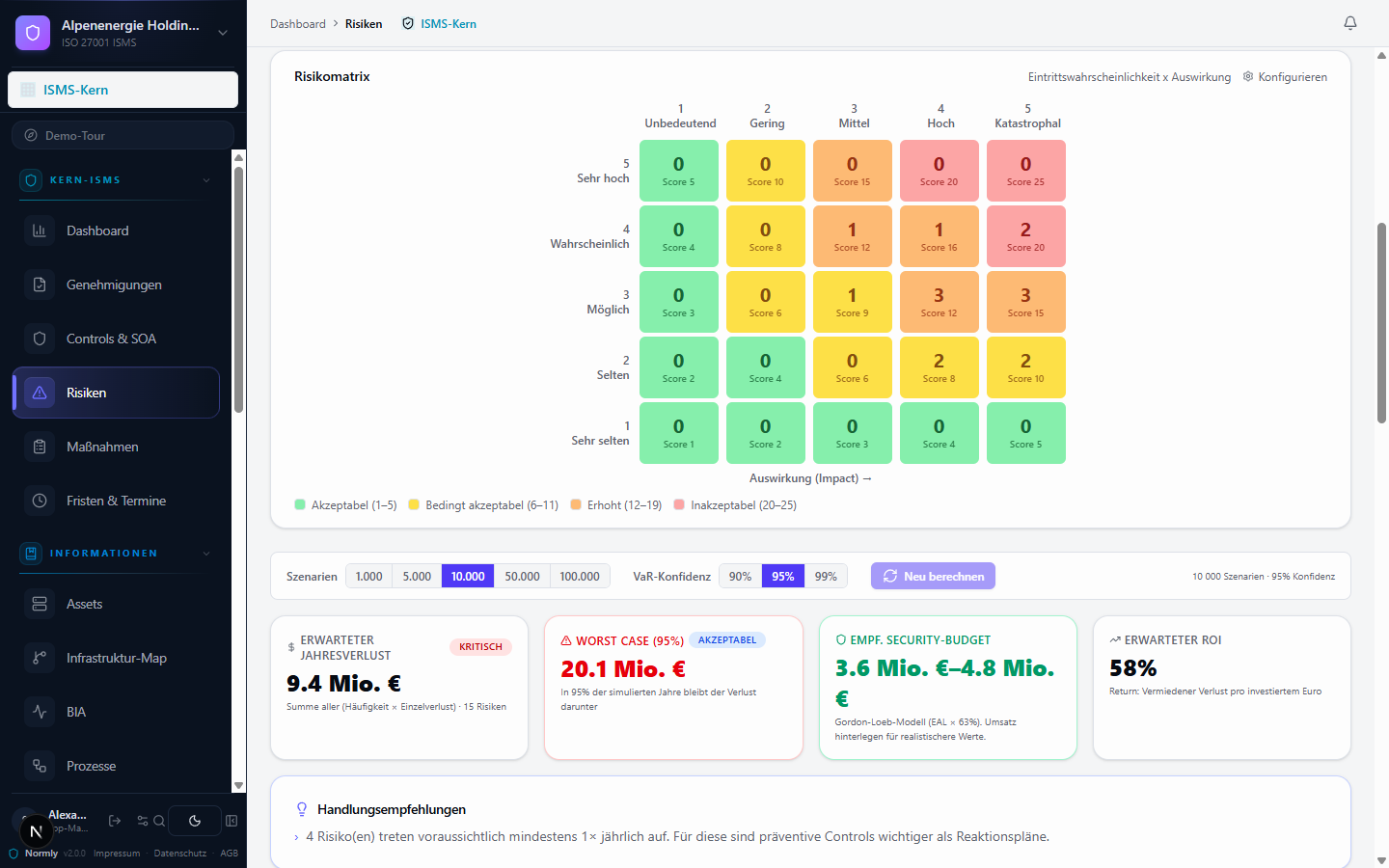Click the yellow Score 9 matrix cell
This screenshot has height=868, width=1389.
coord(853,302)
